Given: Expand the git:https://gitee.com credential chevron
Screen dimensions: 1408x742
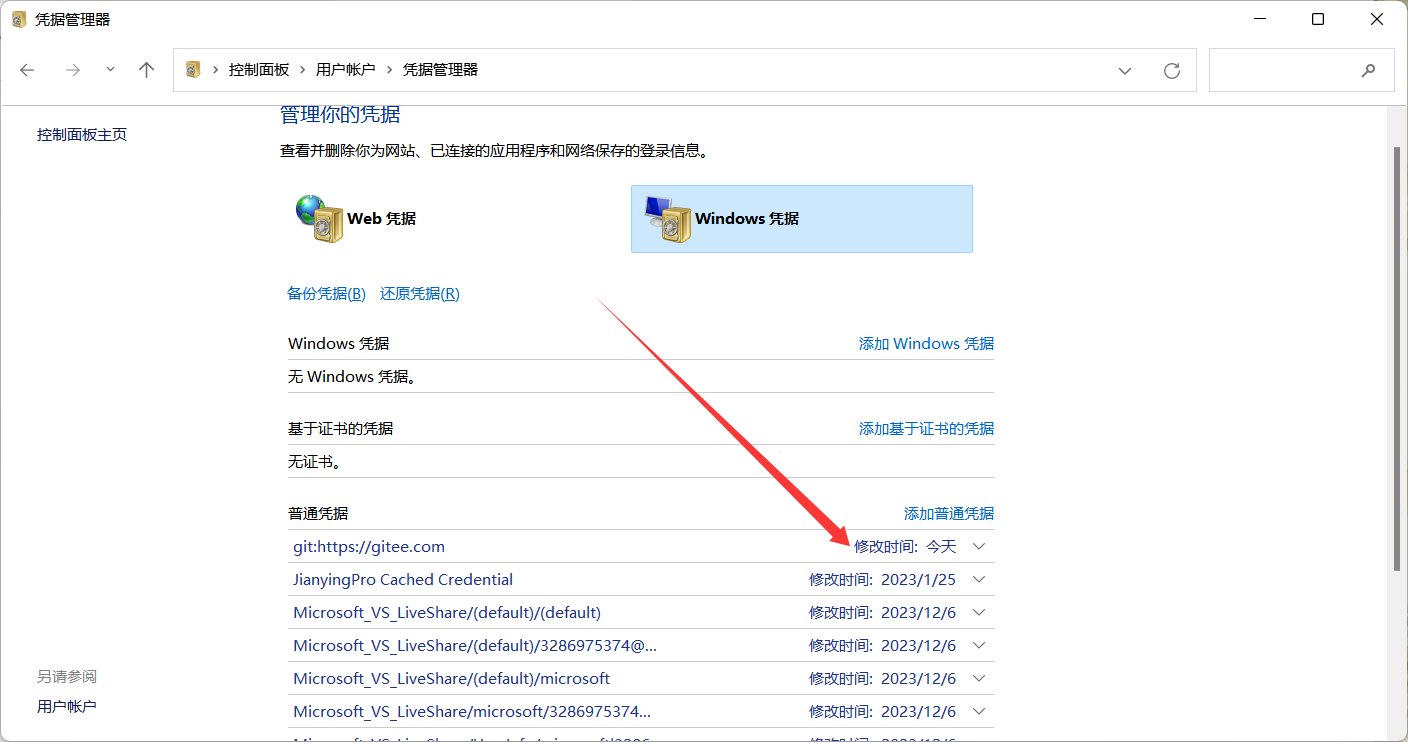Looking at the screenshot, I should (x=979, y=546).
